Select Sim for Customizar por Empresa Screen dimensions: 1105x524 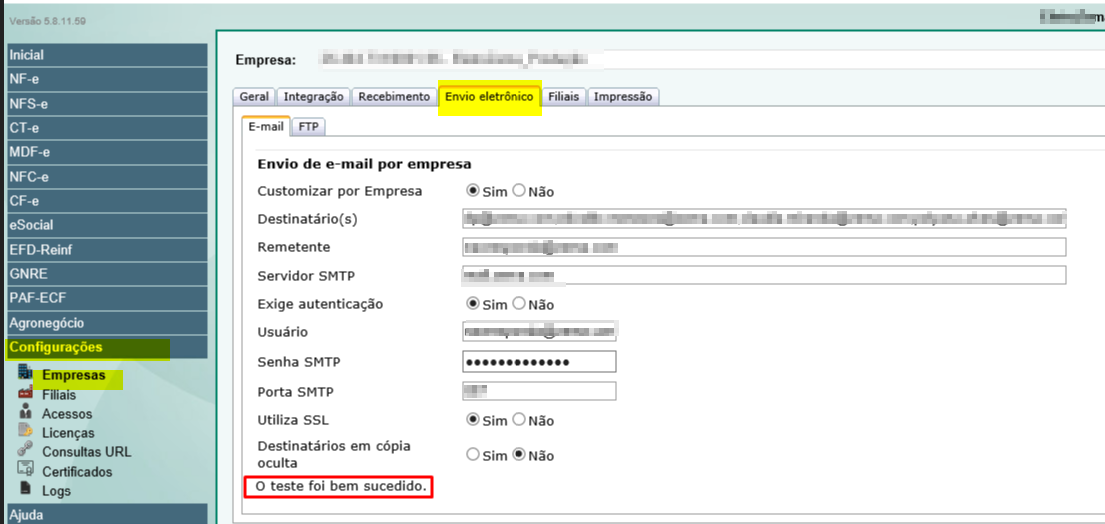pos(474,190)
